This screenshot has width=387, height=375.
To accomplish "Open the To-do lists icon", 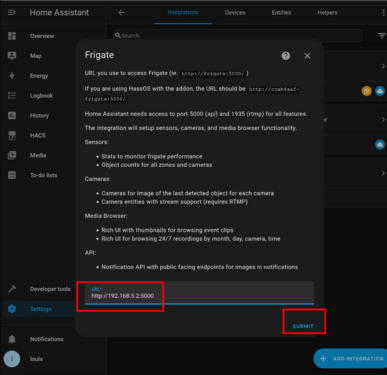I will tap(12, 175).
